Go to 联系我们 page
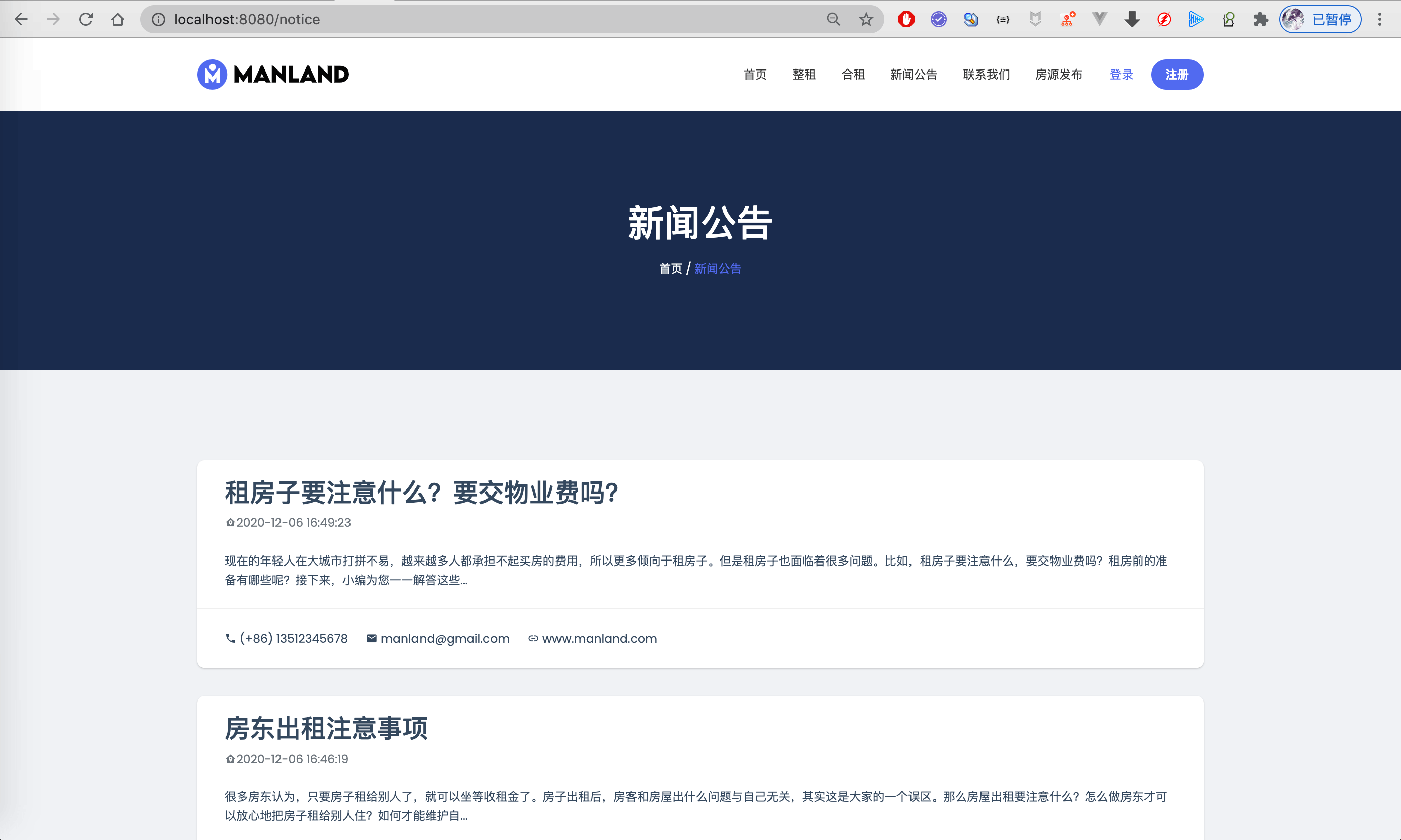 coord(986,74)
